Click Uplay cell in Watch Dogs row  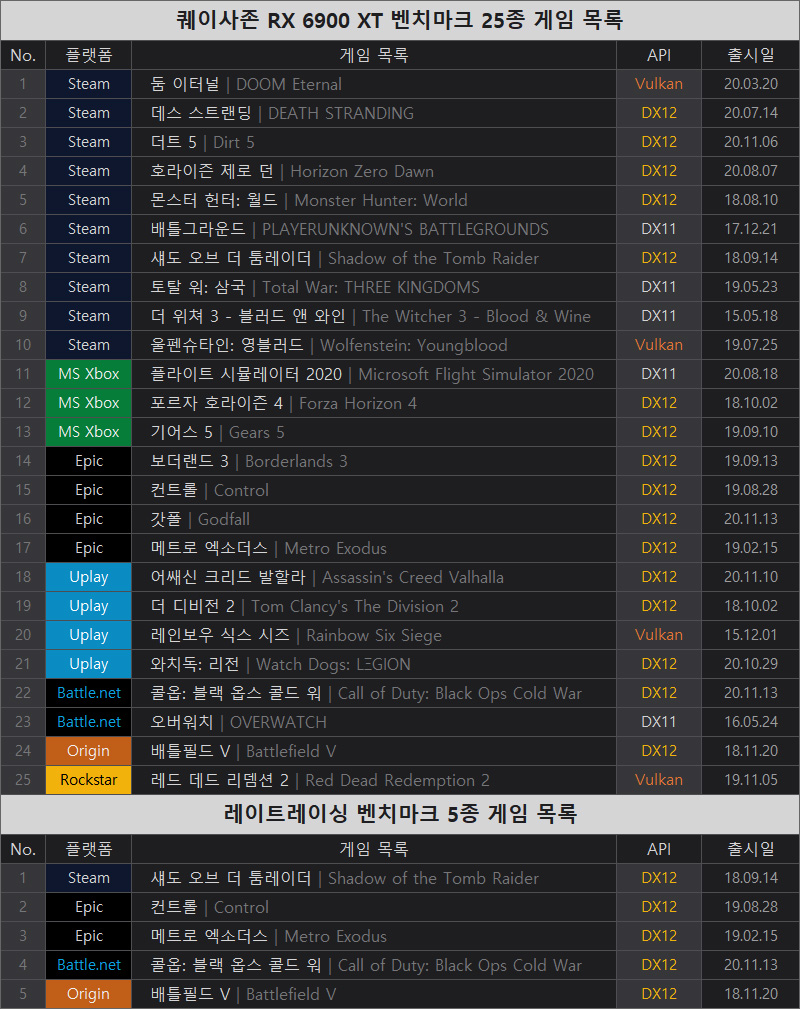click(89, 663)
